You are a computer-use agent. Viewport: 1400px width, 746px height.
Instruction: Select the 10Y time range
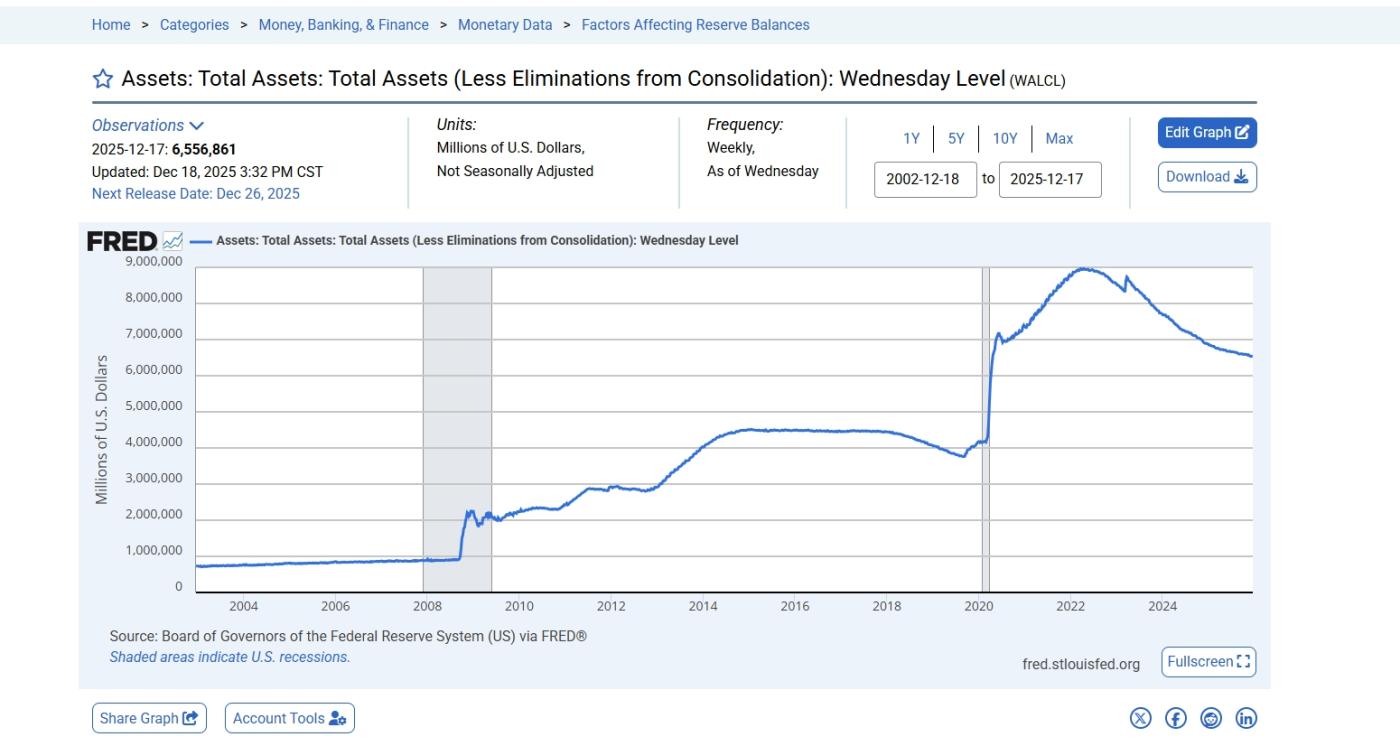1005,139
